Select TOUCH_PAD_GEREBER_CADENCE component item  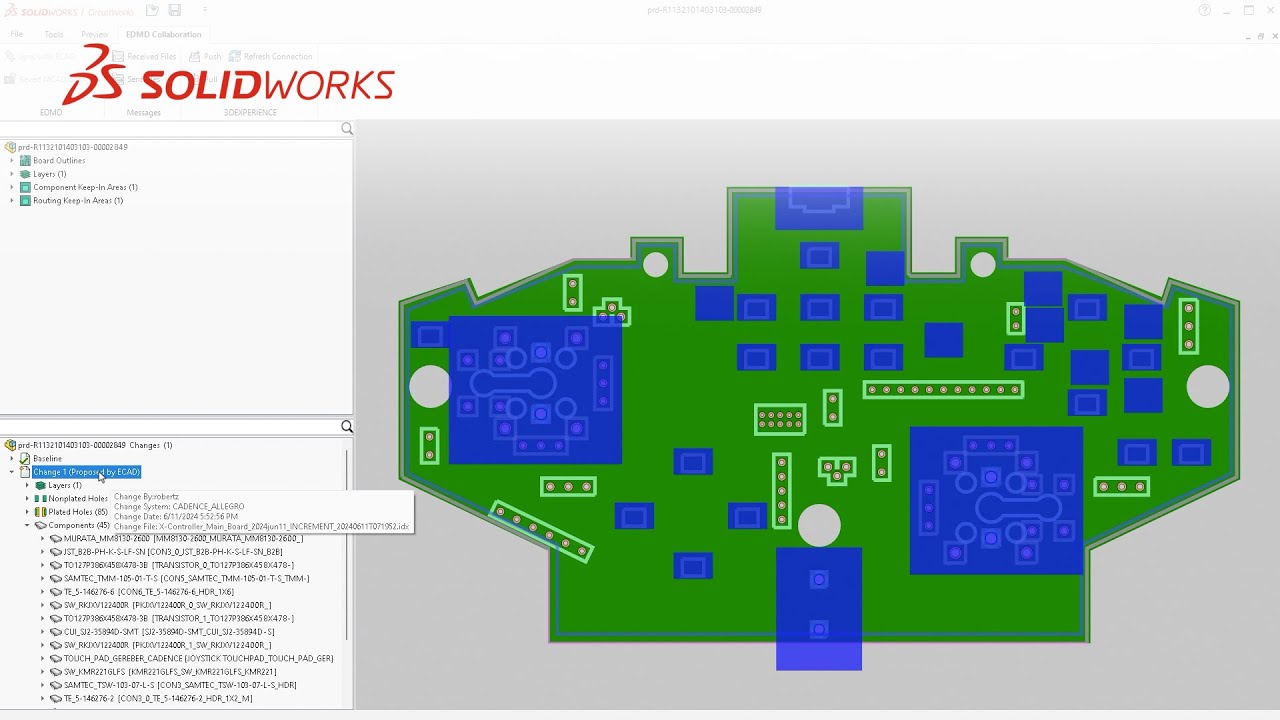198,659
